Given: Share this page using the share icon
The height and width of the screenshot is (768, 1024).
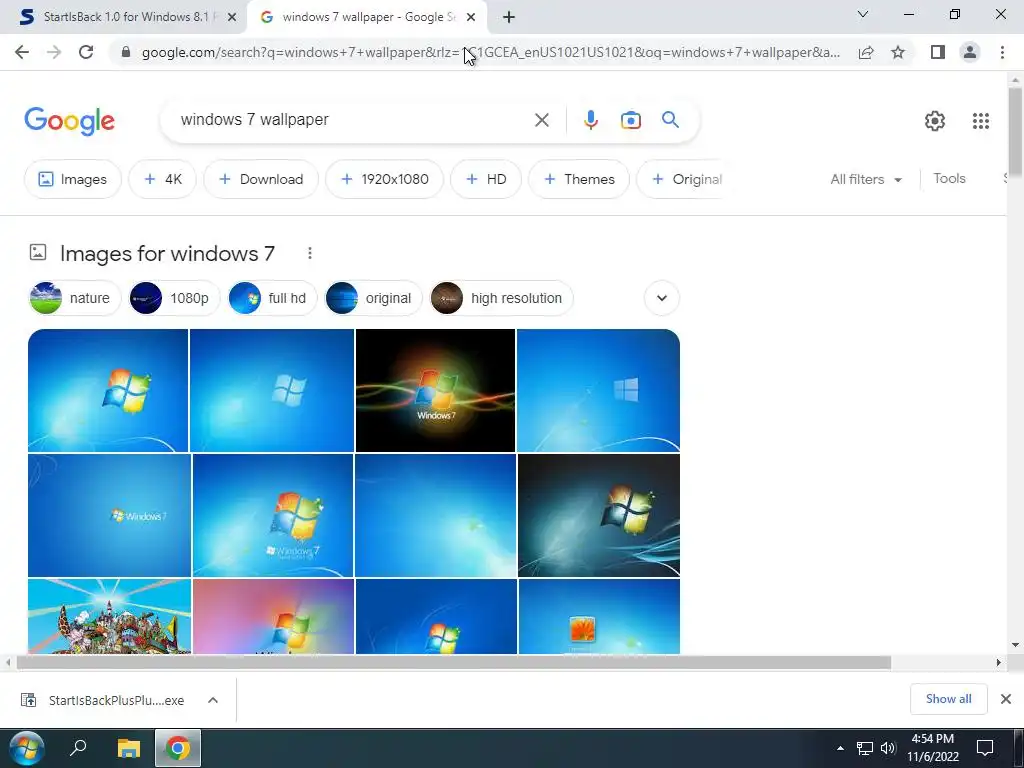Looking at the screenshot, I should pyautogui.click(x=866, y=52).
